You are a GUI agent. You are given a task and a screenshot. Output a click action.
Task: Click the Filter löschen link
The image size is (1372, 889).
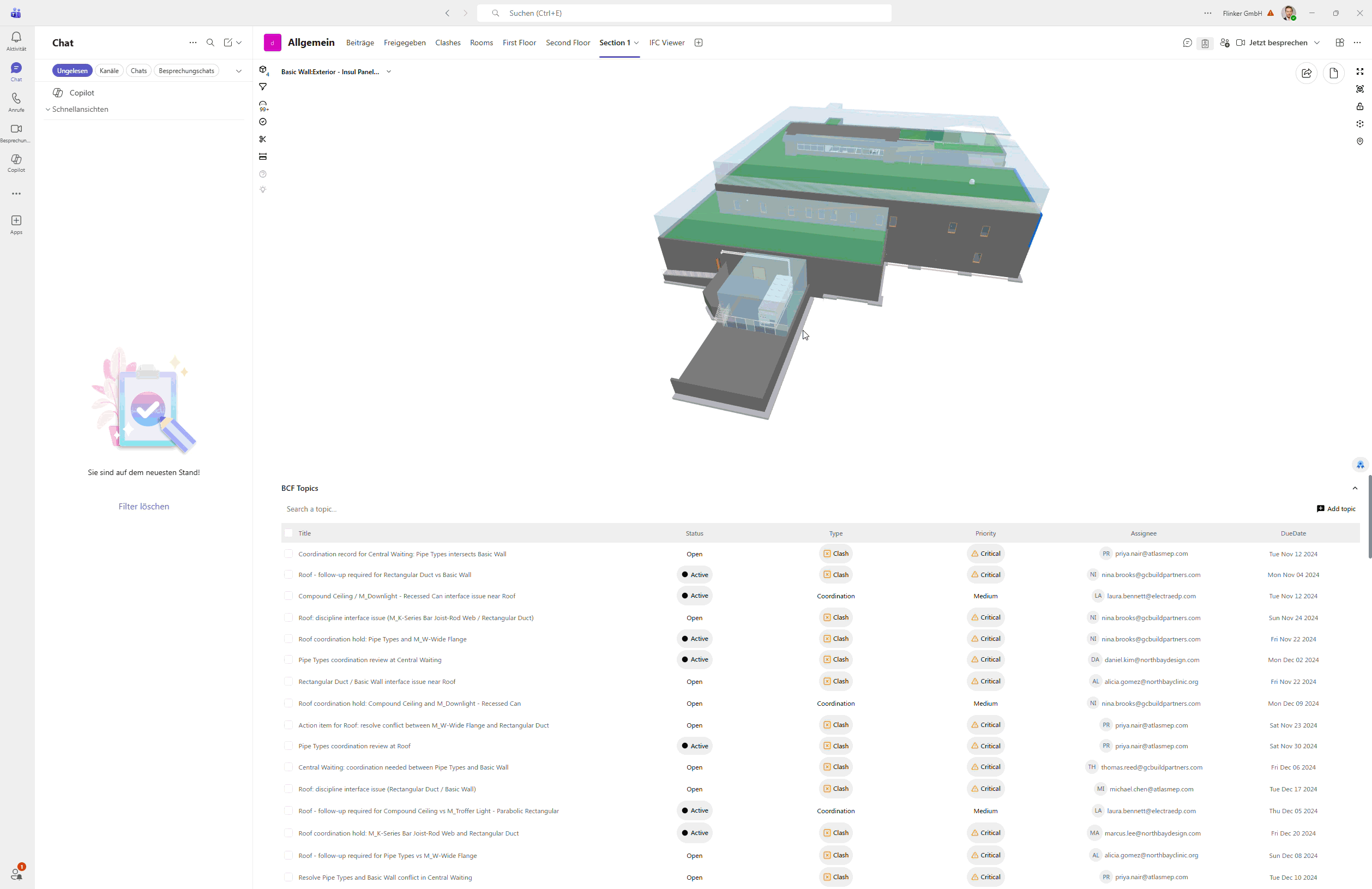[x=143, y=506]
